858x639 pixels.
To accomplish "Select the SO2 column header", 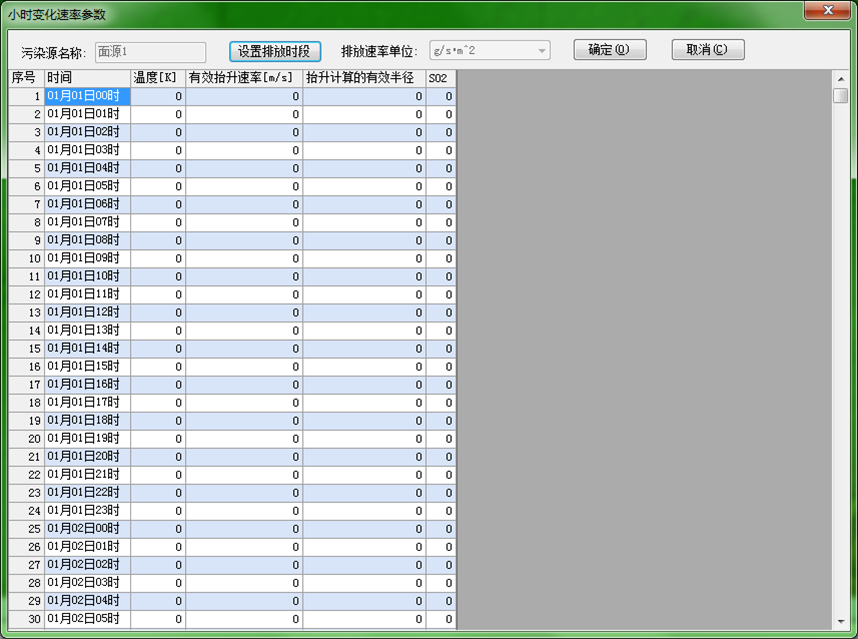I will coord(440,78).
